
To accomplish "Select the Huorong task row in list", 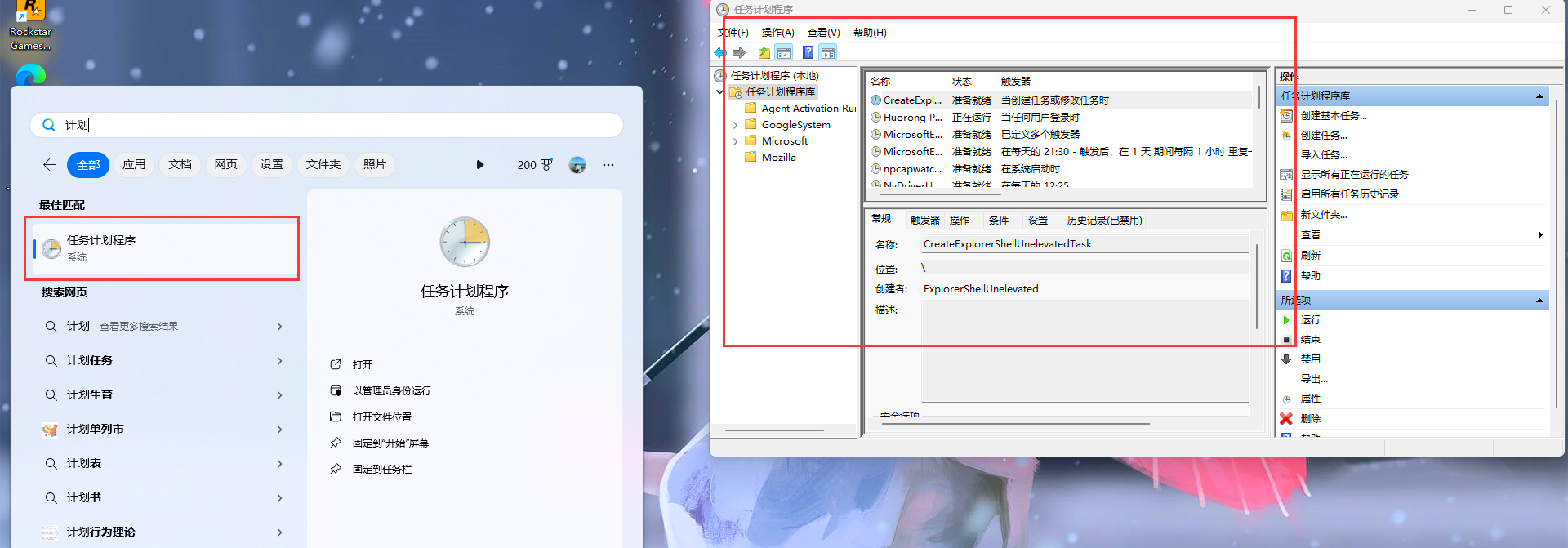I will pos(912,118).
